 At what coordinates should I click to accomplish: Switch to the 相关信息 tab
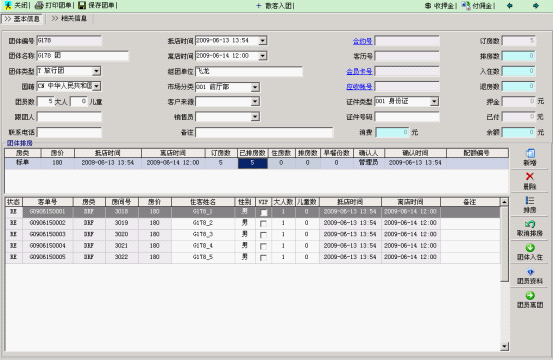(x=69, y=18)
